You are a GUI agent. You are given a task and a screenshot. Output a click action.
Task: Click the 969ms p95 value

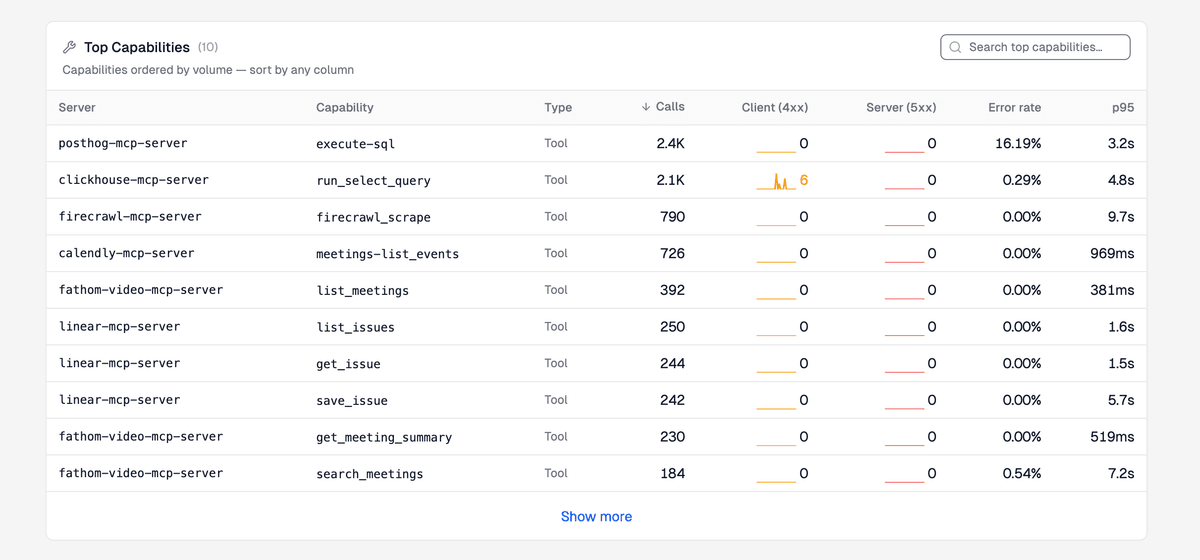[x=1112, y=253]
